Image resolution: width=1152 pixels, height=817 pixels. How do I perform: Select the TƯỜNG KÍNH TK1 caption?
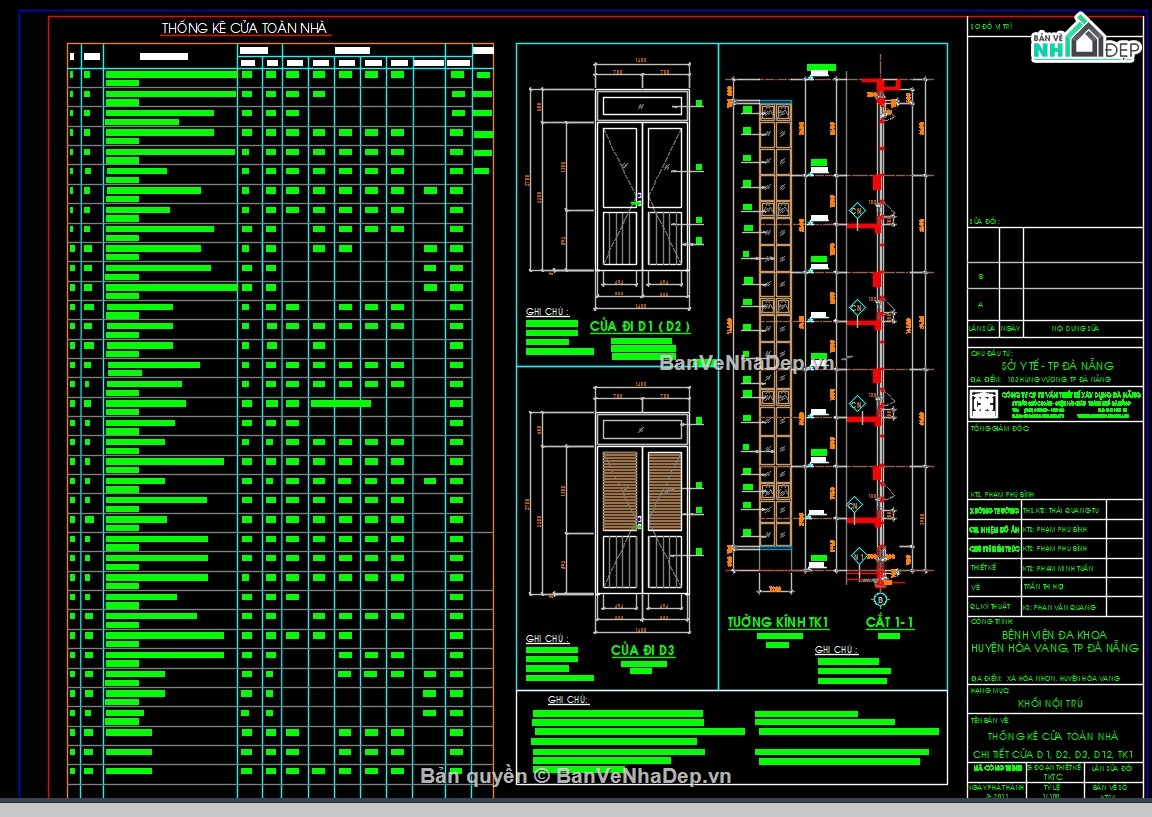(x=778, y=623)
